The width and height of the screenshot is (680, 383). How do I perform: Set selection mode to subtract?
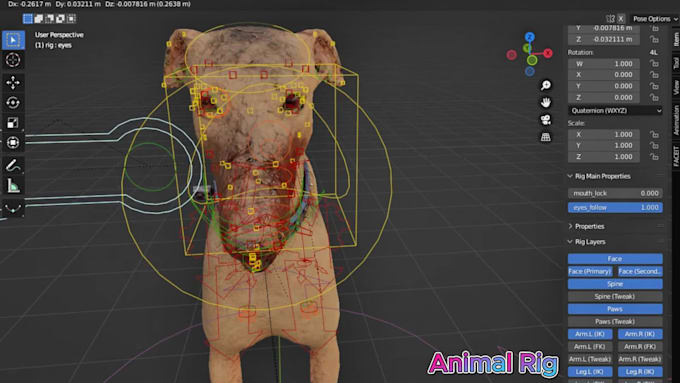pyautogui.click(x=49, y=19)
